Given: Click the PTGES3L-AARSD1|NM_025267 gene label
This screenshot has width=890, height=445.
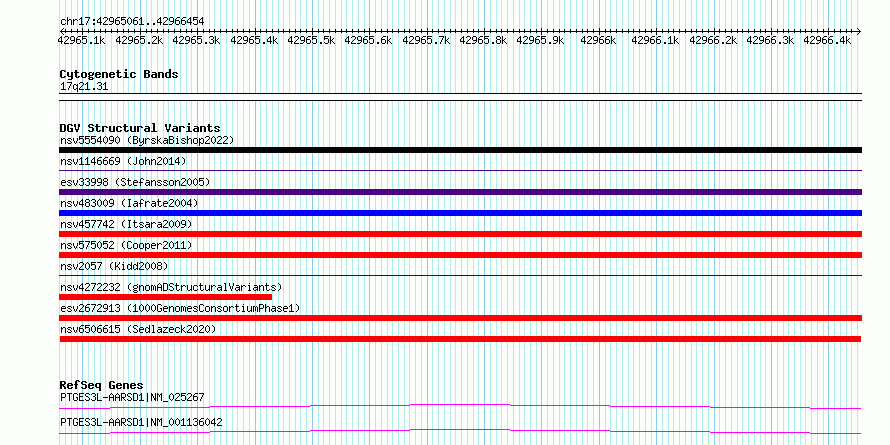Looking at the screenshot, I should (132, 397).
